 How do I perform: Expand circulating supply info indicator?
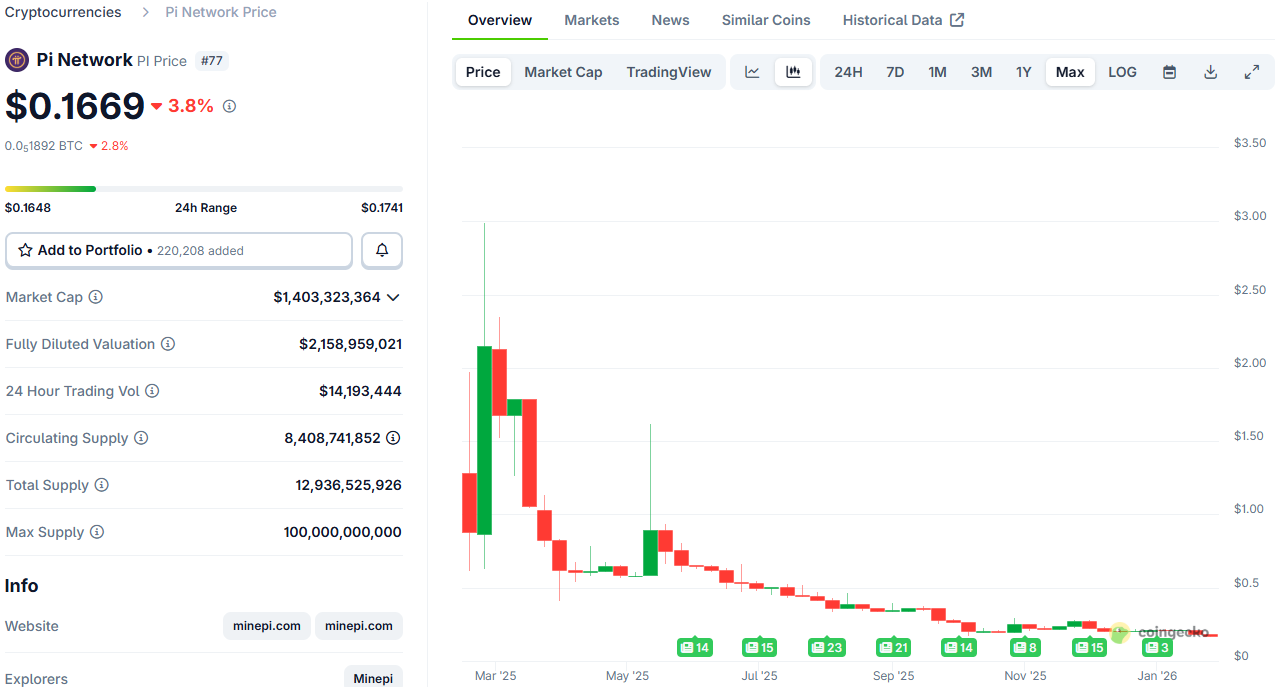393,438
